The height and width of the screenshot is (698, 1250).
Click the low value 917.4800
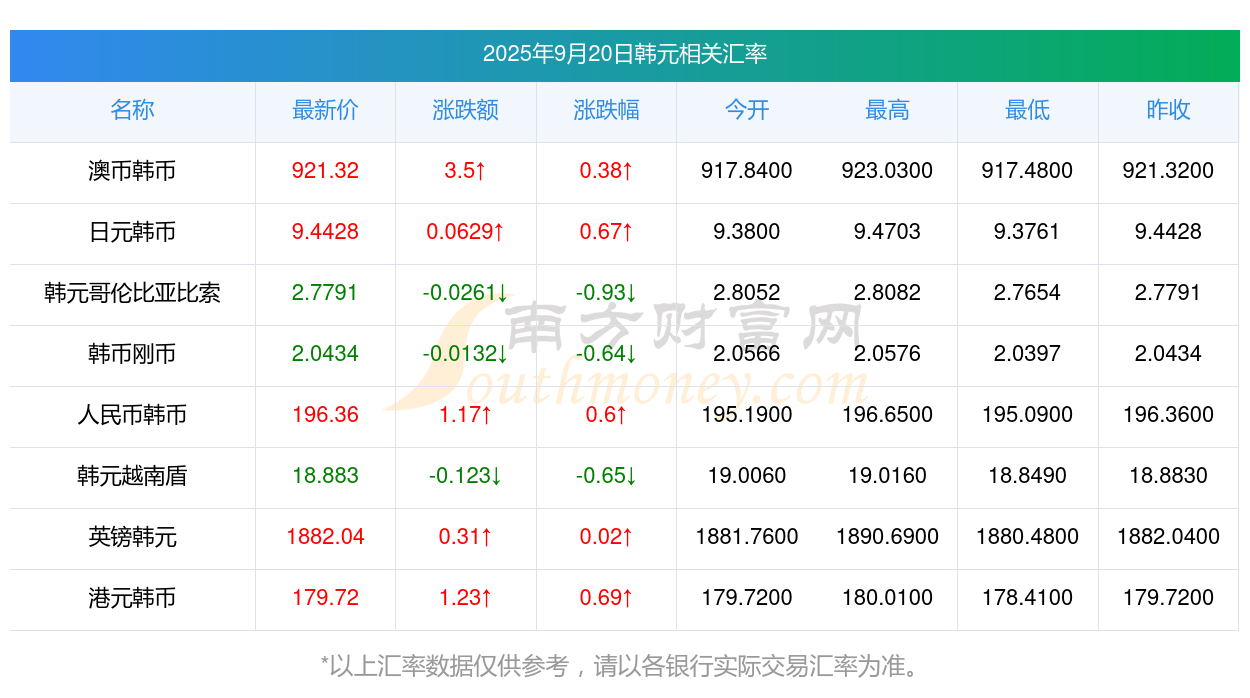(1027, 171)
